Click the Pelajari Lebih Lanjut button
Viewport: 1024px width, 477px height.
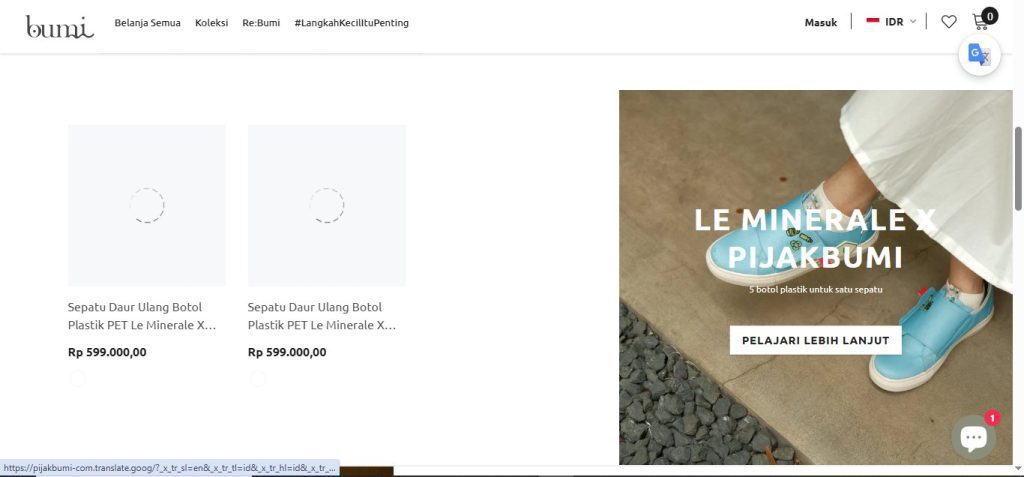(x=816, y=340)
